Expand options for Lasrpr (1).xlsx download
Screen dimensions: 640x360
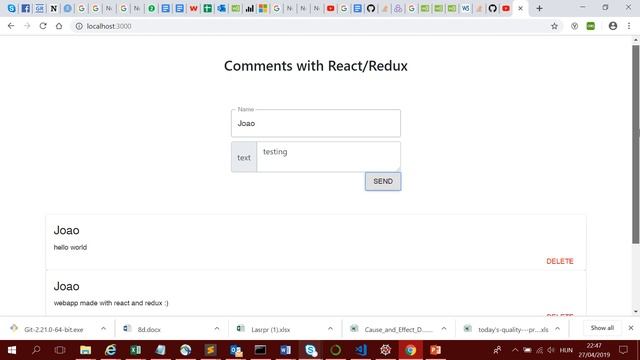[330, 329]
